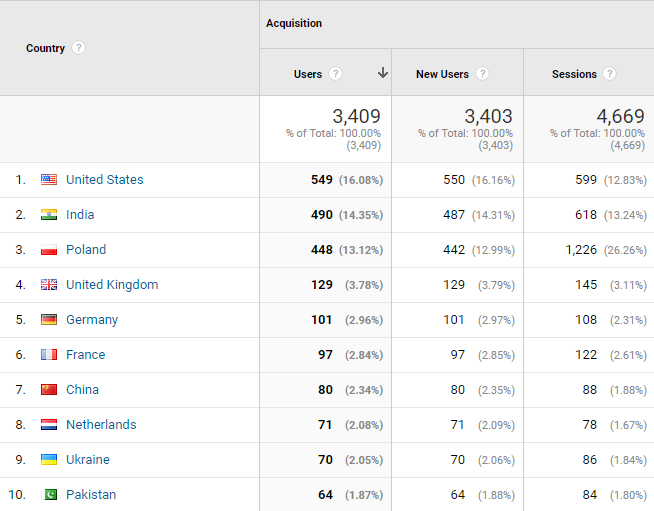Click the United Kingdom flag icon
Screen dimensions: 654x511
(49, 285)
